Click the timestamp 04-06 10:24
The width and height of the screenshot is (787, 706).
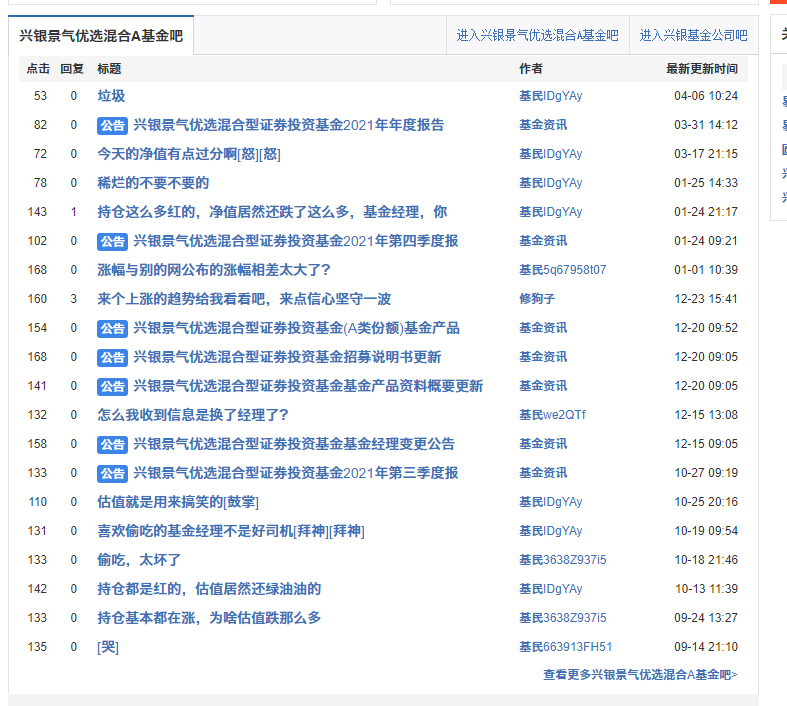706,96
